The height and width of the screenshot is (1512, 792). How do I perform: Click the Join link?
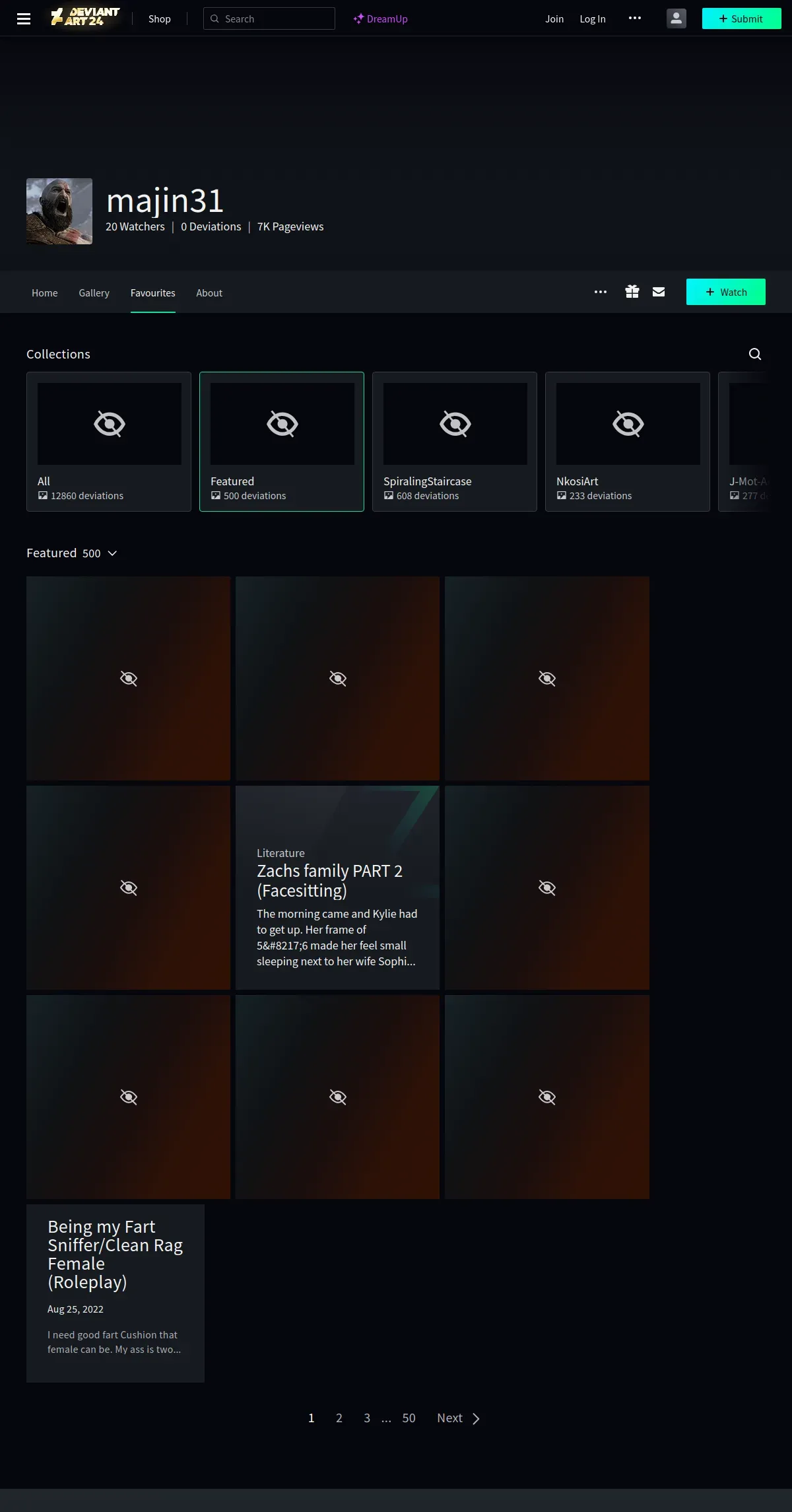554,18
